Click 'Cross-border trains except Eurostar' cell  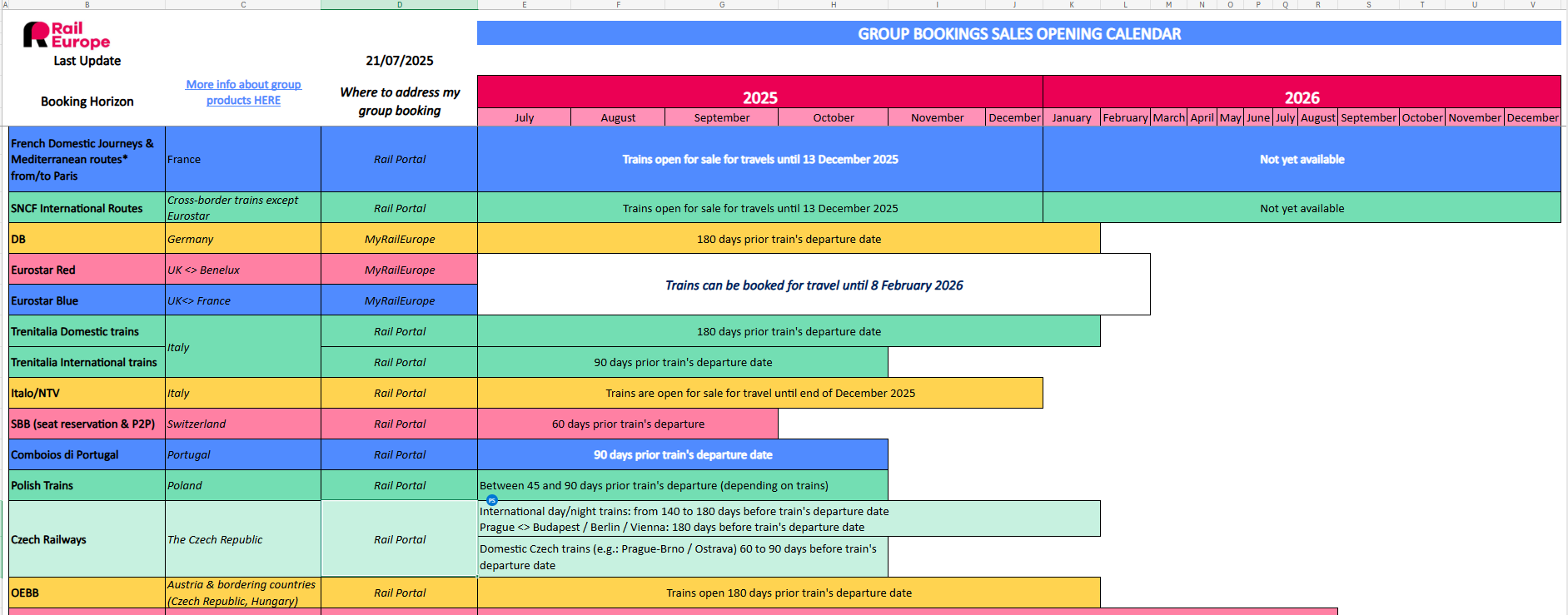coord(243,208)
